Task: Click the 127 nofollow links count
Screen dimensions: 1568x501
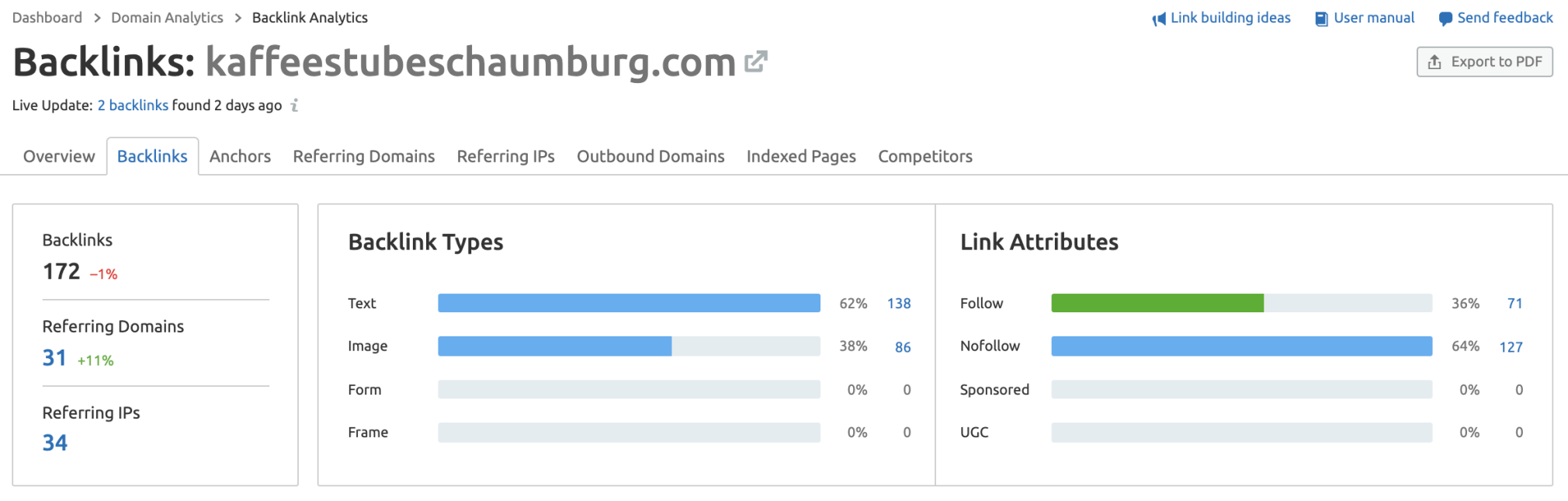Action: tap(1511, 346)
